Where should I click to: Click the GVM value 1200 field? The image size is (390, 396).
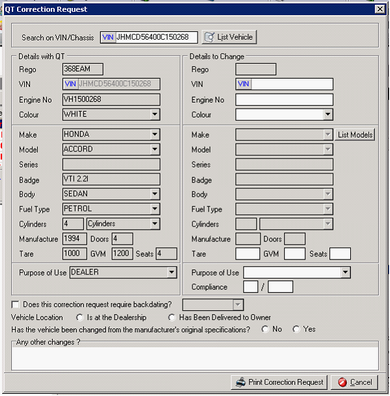click(x=122, y=254)
